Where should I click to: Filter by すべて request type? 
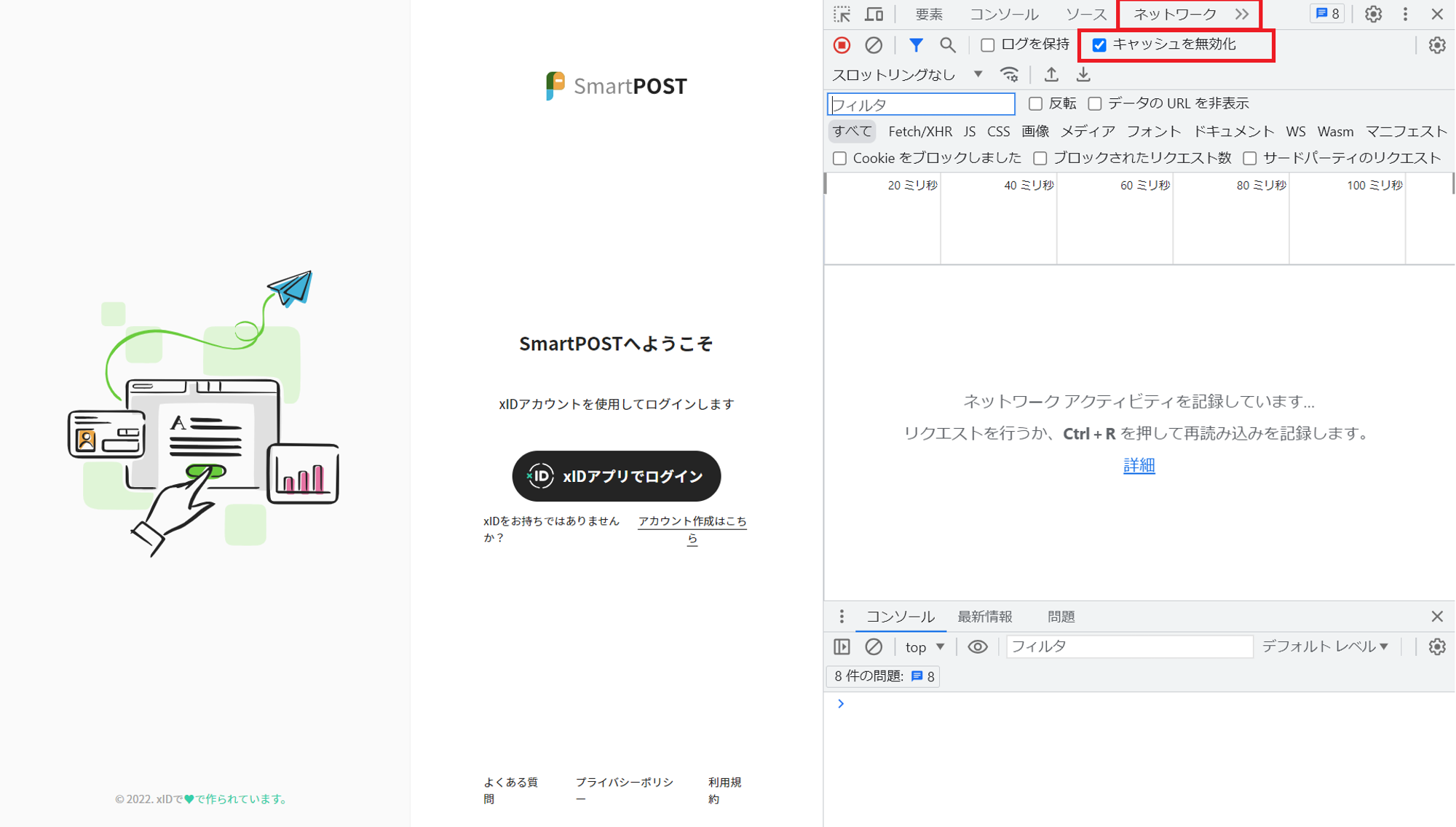[852, 131]
